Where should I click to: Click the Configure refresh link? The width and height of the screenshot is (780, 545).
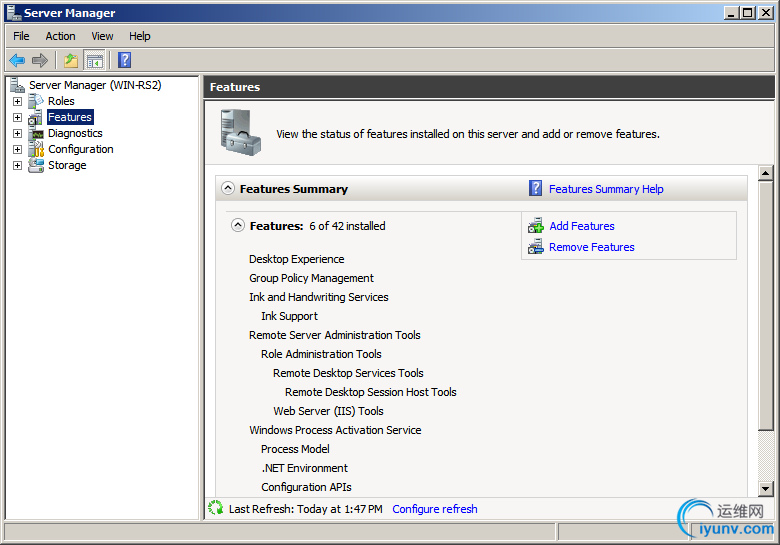[435, 509]
